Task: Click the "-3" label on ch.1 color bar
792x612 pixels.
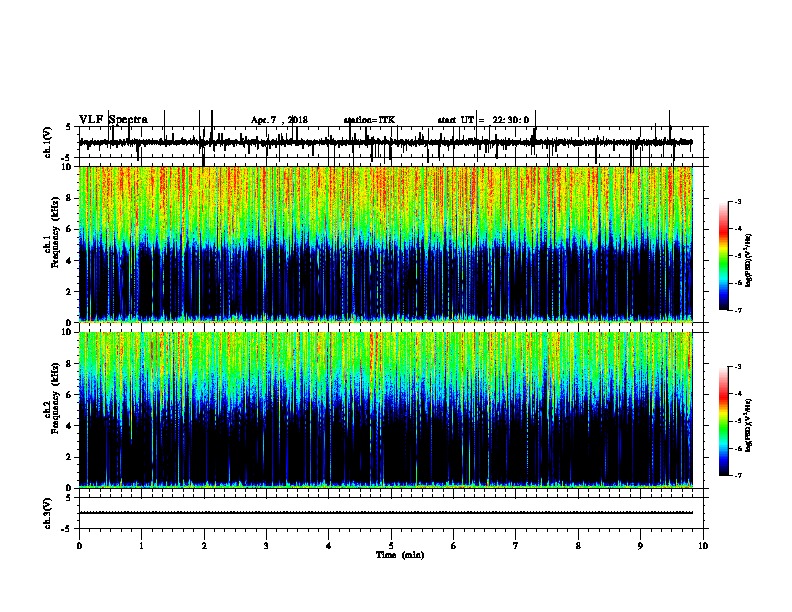Action: click(x=738, y=202)
